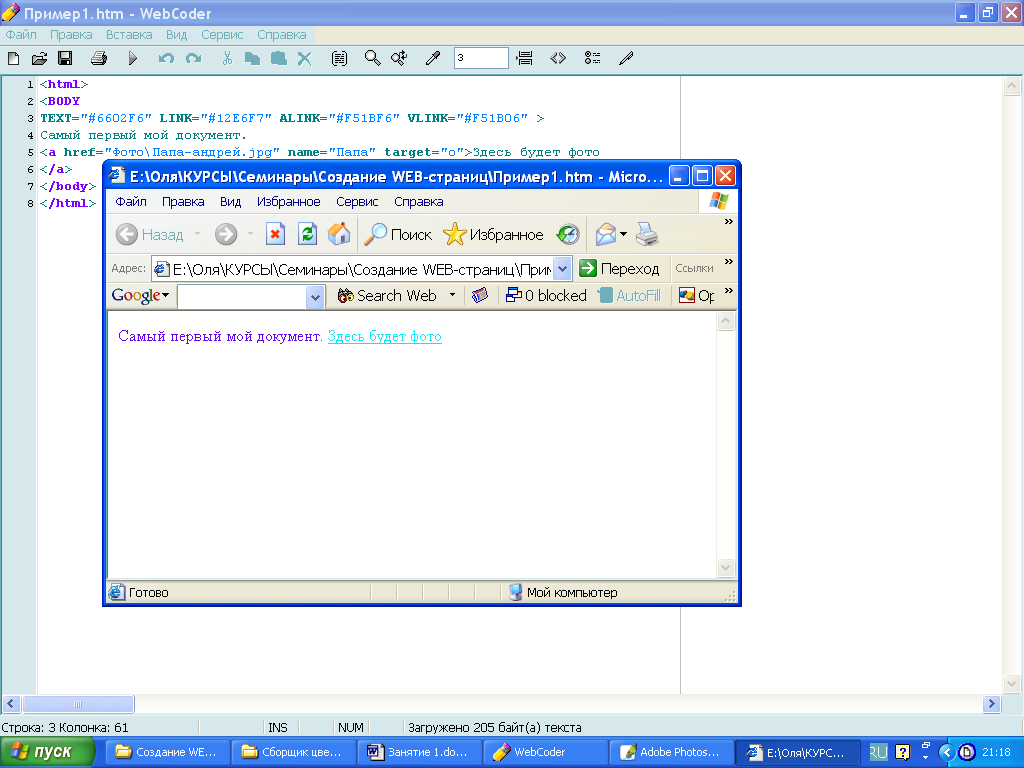
Task: Cut selection with the scissors icon
Action: [x=227, y=59]
